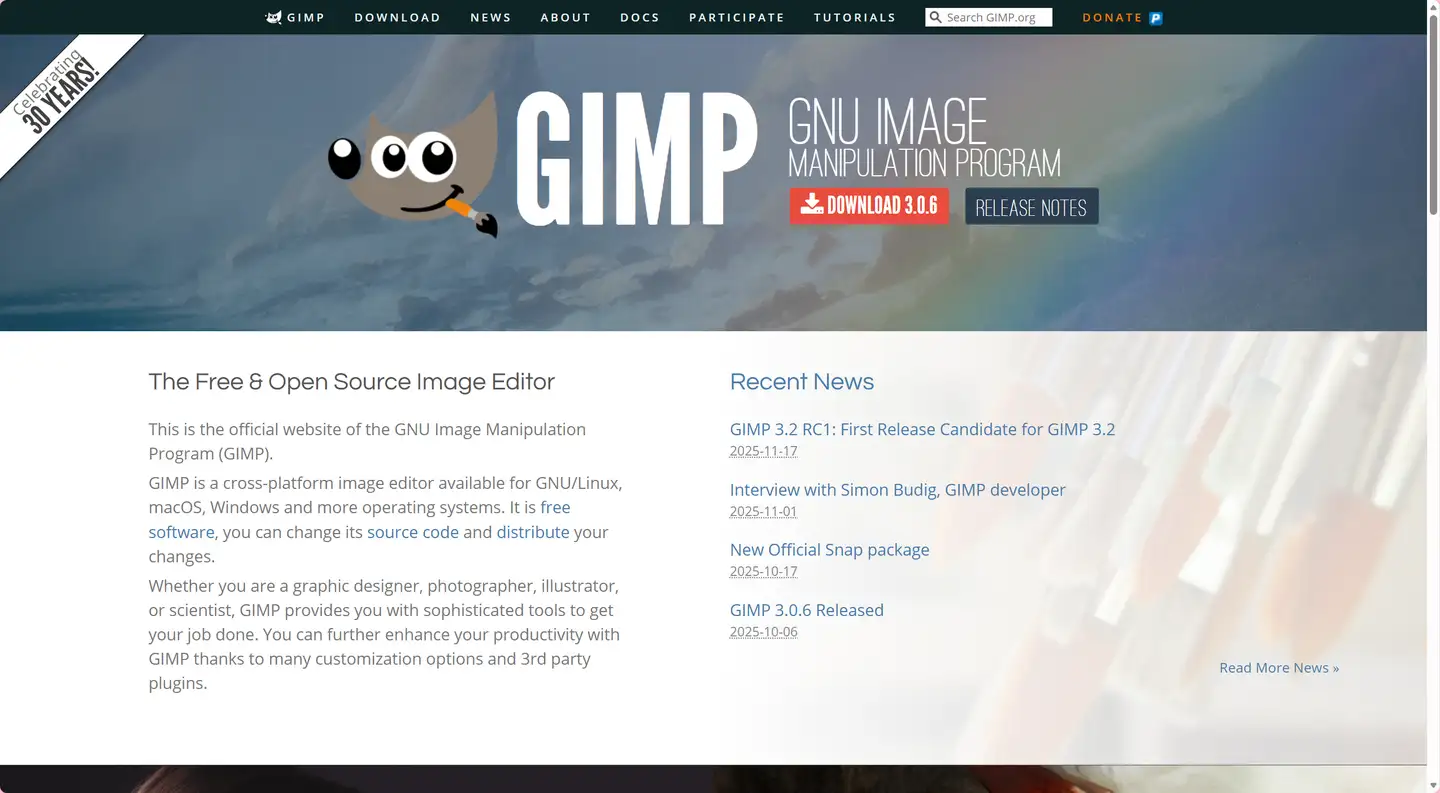Read the Interview with Simon Budig article
1440x793 pixels.
[x=898, y=489]
